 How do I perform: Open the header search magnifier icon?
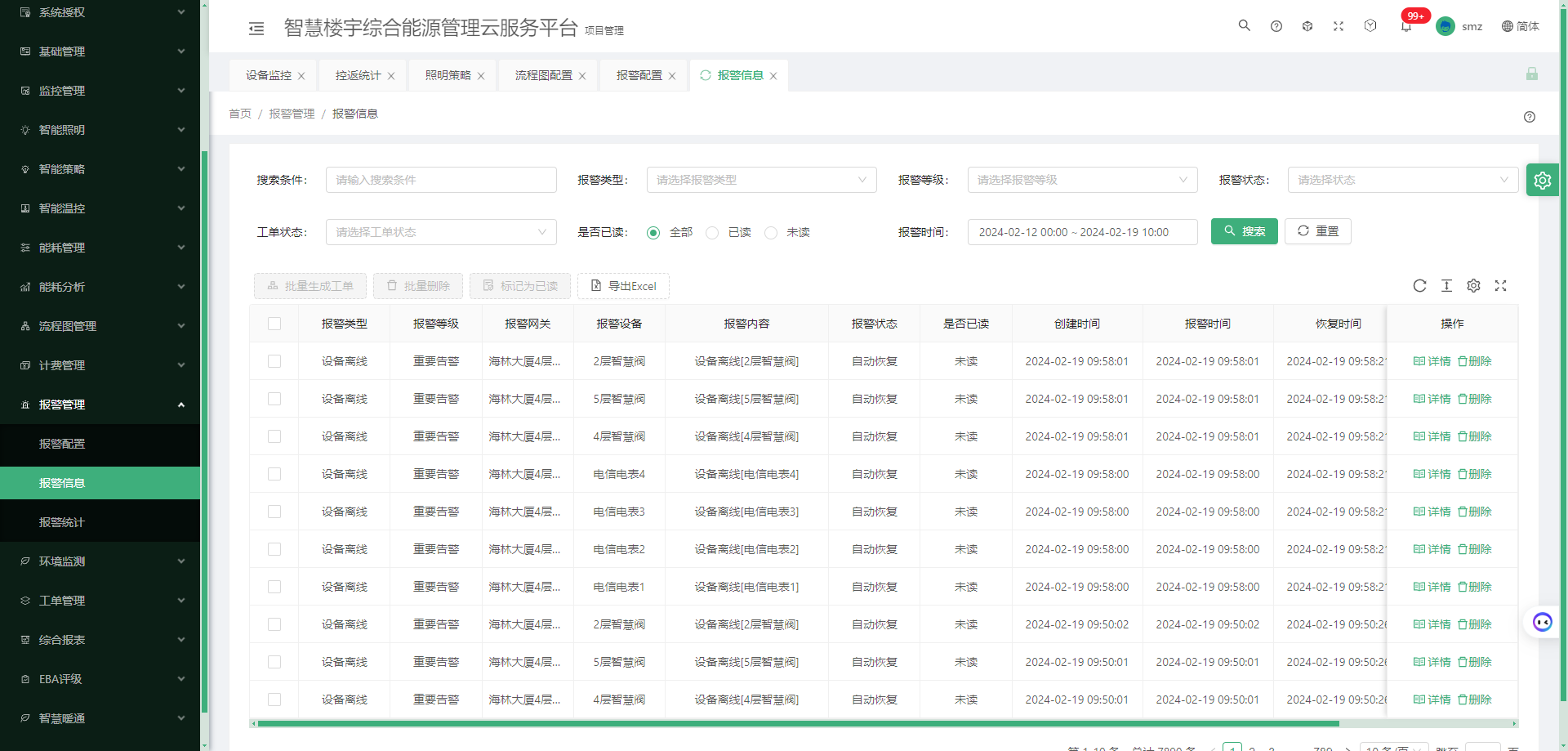point(1245,25)
